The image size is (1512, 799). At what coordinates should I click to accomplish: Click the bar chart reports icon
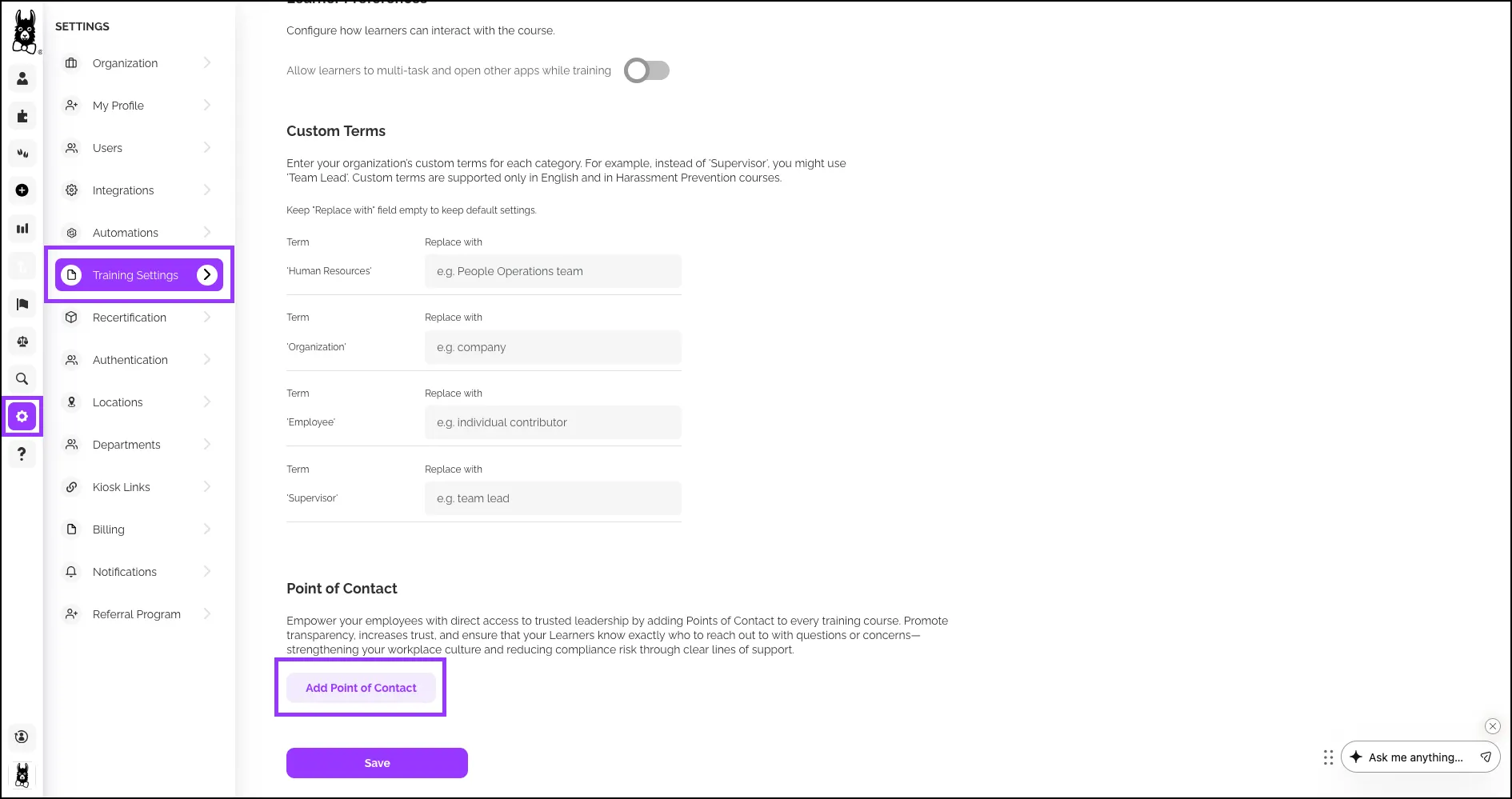[22, 229]
